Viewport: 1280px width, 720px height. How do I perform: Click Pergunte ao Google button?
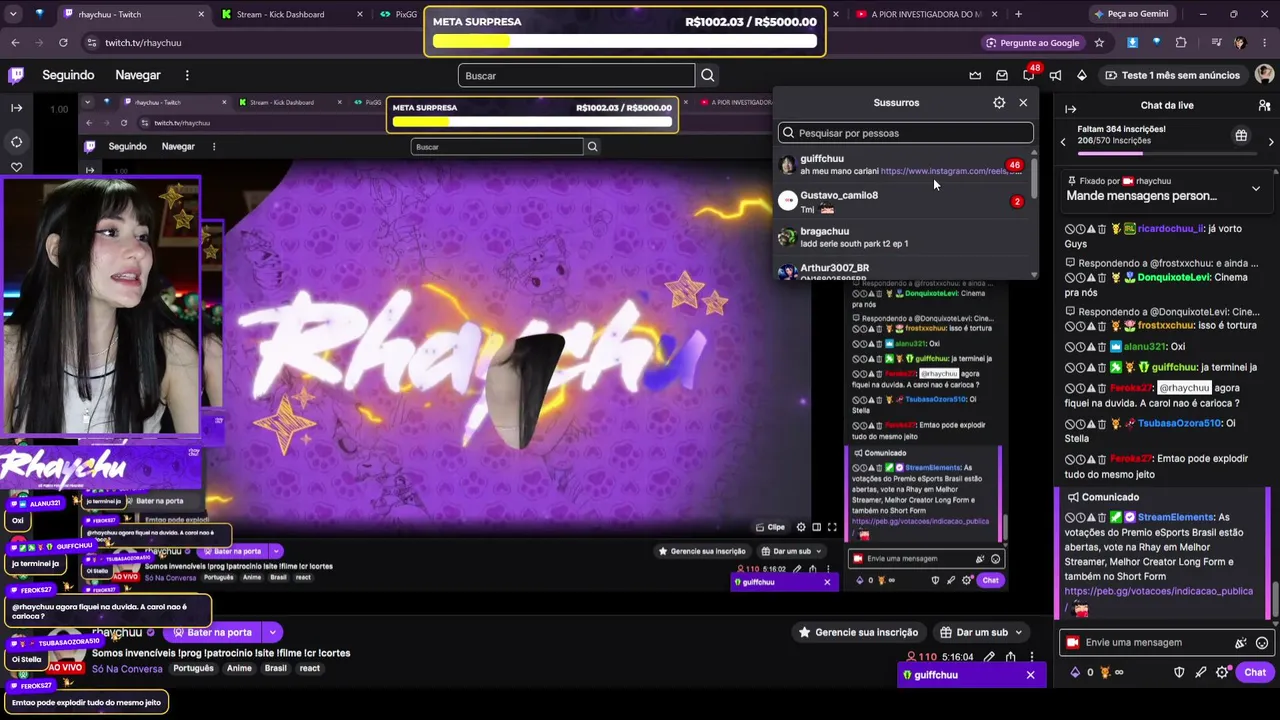click(x=1031, y=43)
